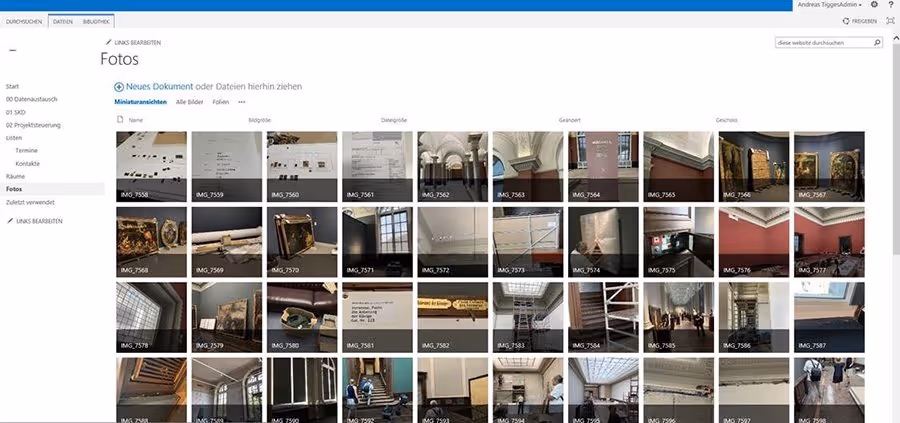
Task: Open thumbnail IMG_7559
Action: pos(227,166)
